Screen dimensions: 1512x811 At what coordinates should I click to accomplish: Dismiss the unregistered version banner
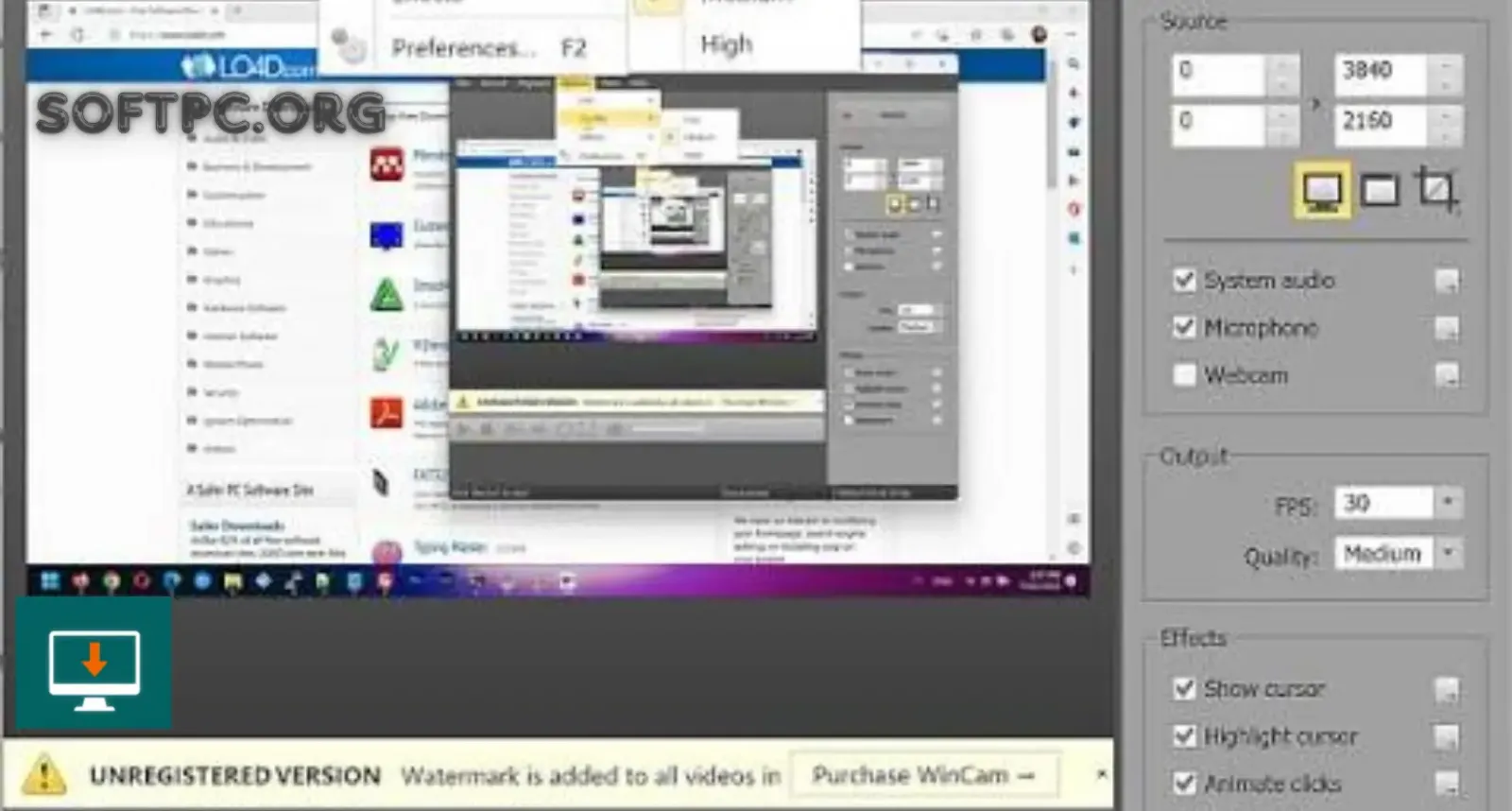1101,774
